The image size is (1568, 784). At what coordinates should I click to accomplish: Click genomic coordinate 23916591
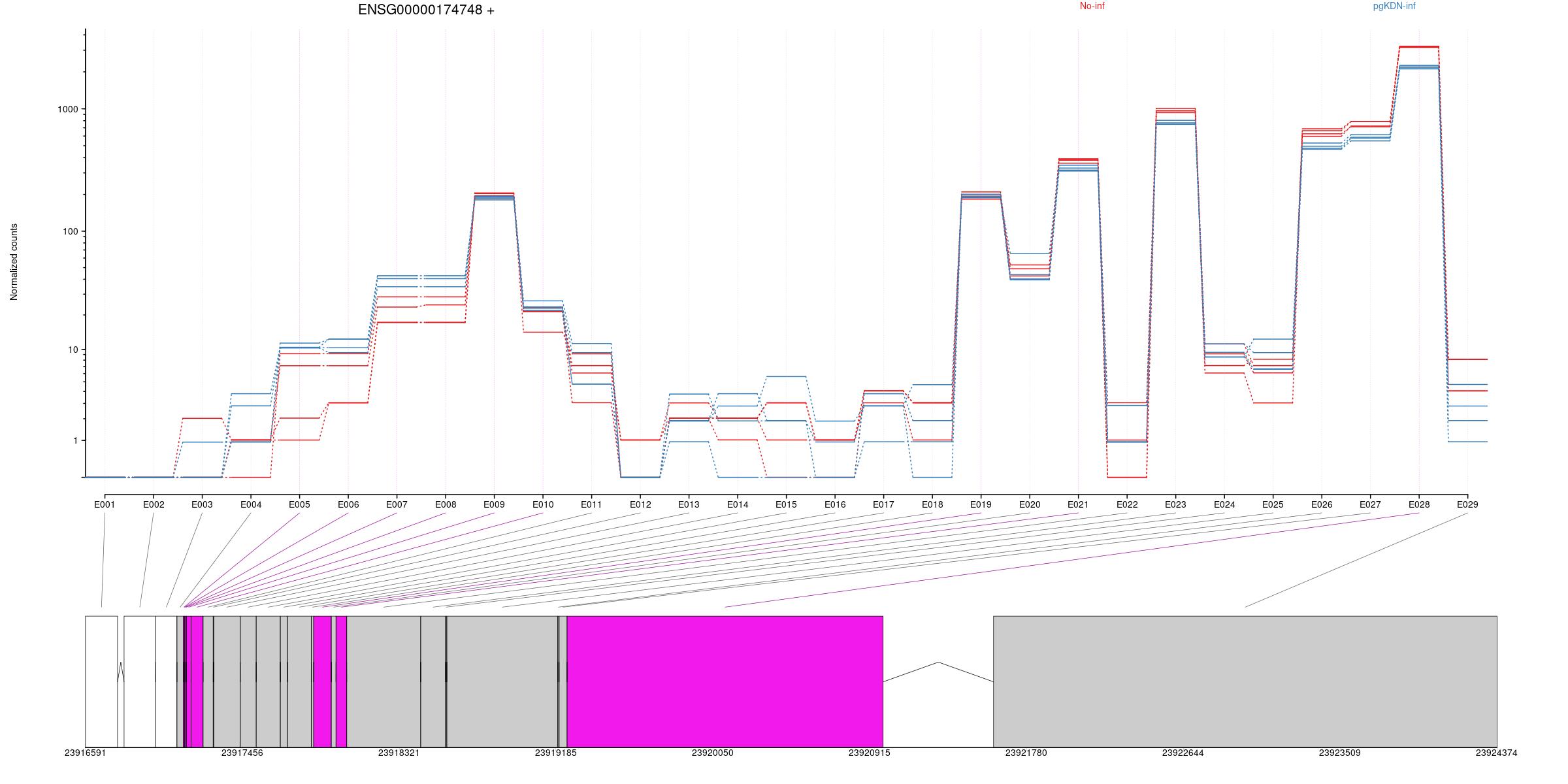(x=85, y=753)
